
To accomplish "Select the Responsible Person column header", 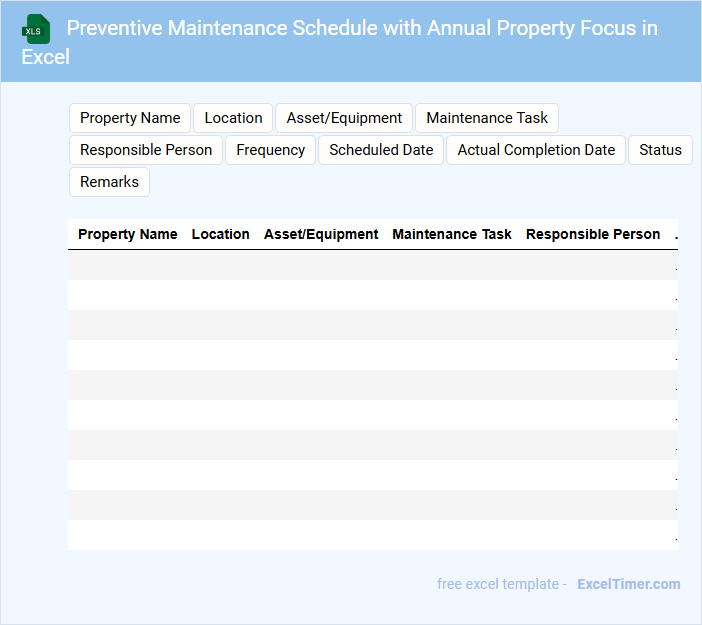I will point(593,234).
